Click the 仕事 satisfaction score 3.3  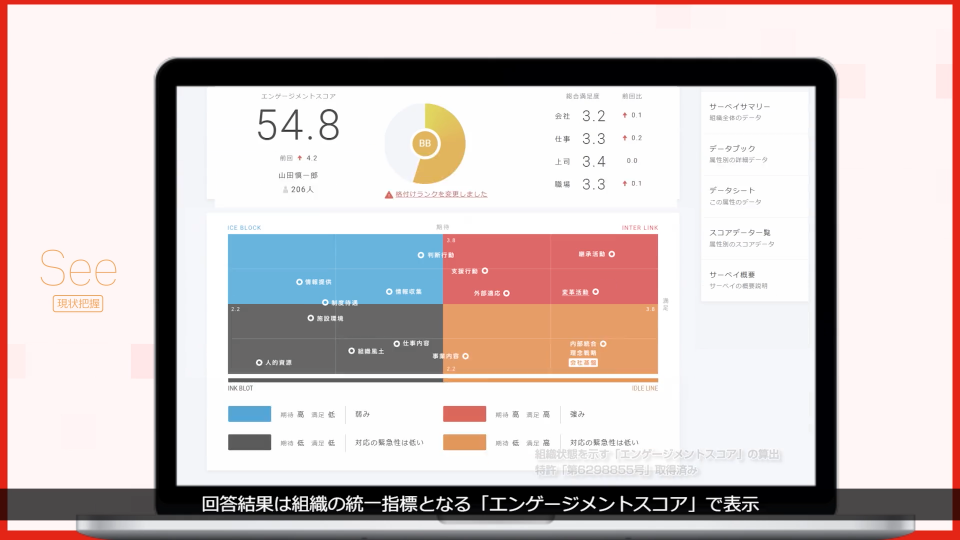(x=593, y=139)
